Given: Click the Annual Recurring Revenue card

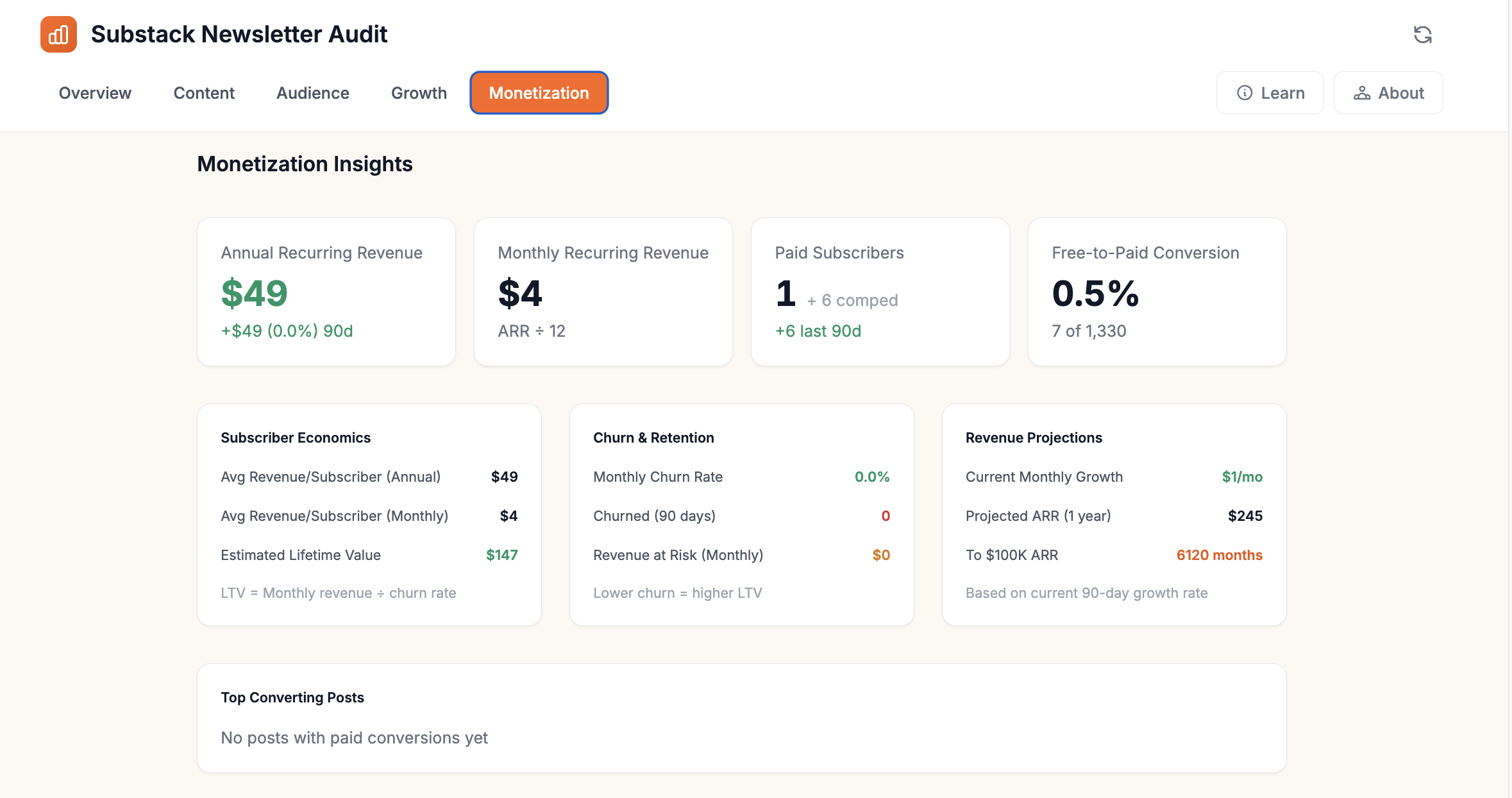Looking at the screenshot, I should 326,292.
